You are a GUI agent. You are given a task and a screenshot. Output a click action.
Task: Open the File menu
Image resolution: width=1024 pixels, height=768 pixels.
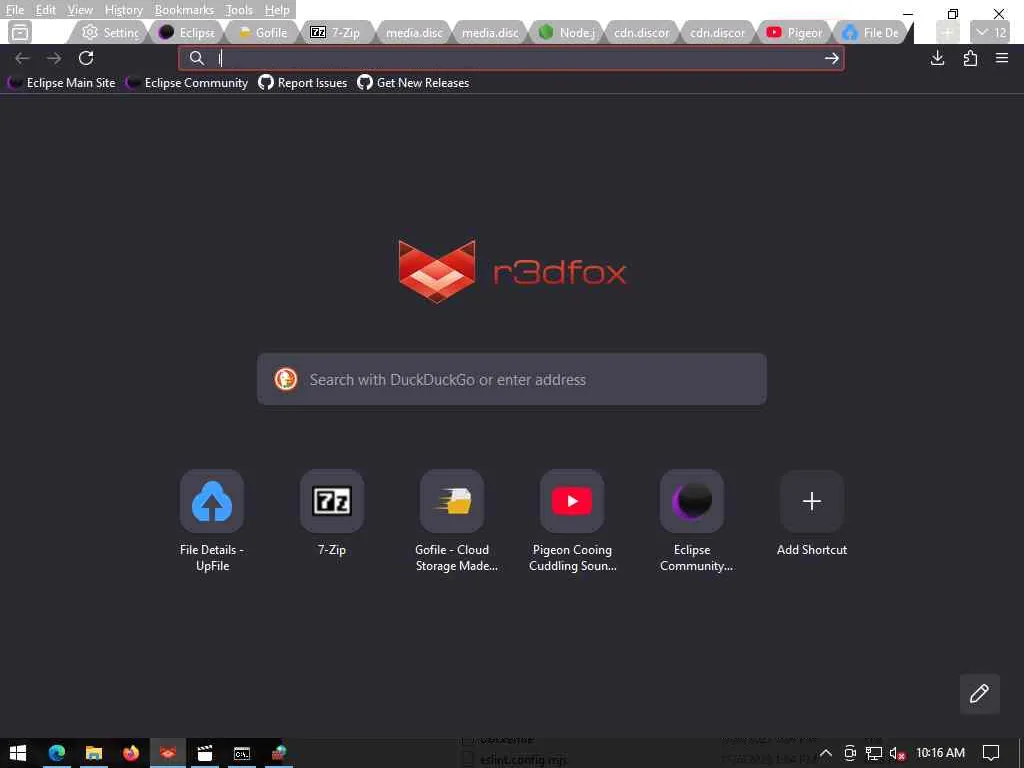14,10
